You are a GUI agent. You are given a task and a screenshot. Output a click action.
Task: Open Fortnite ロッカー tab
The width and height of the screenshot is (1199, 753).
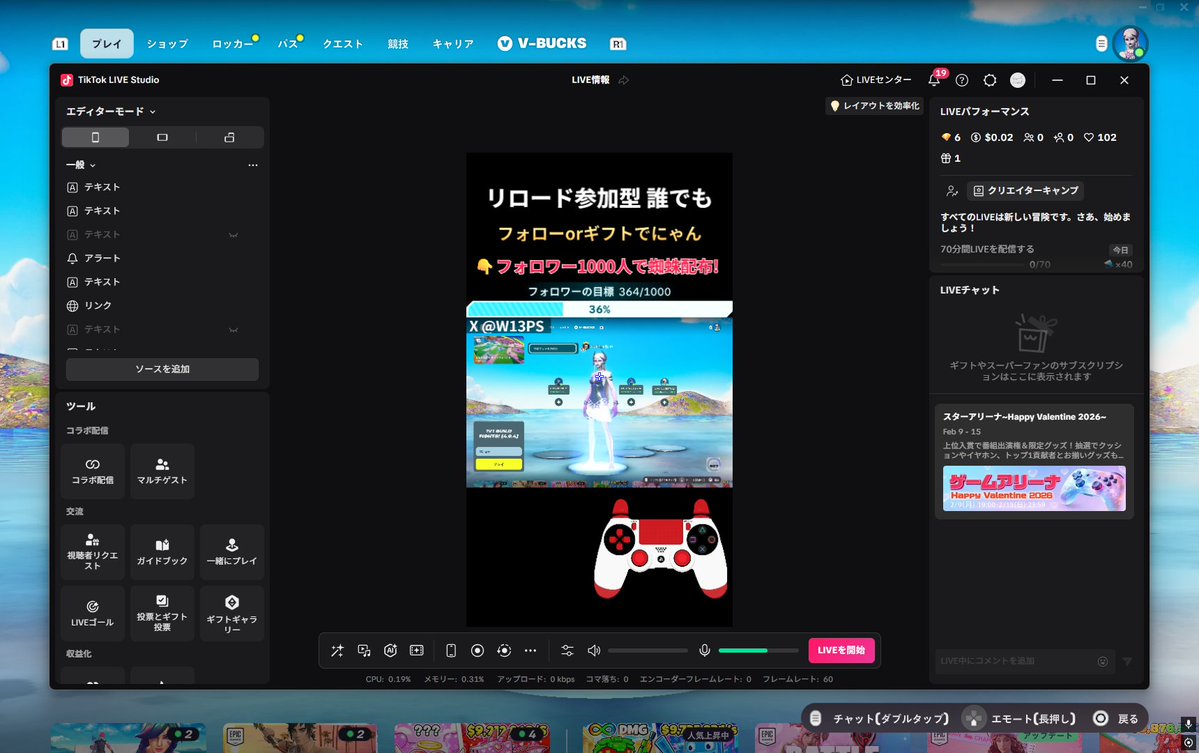(x=232, y=44)
